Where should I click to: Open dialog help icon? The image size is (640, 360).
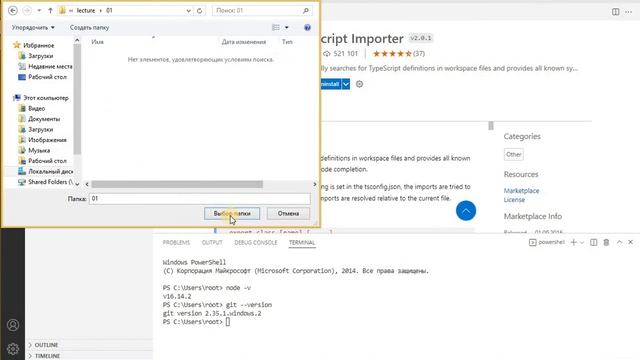(x=307, y=27)
